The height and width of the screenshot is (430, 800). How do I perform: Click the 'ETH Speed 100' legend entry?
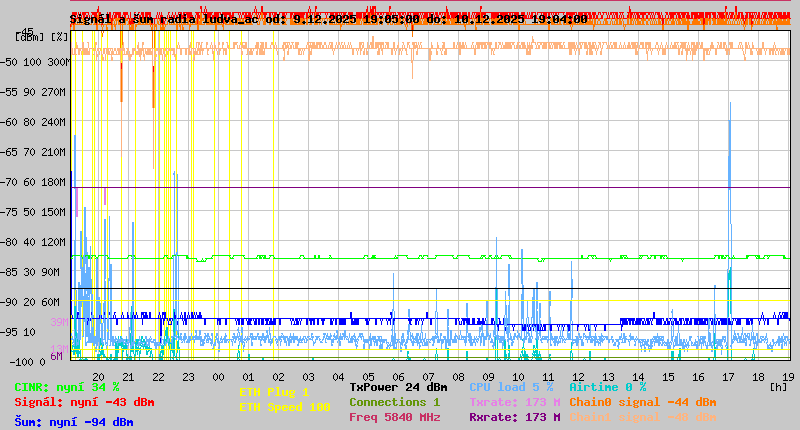285,407
